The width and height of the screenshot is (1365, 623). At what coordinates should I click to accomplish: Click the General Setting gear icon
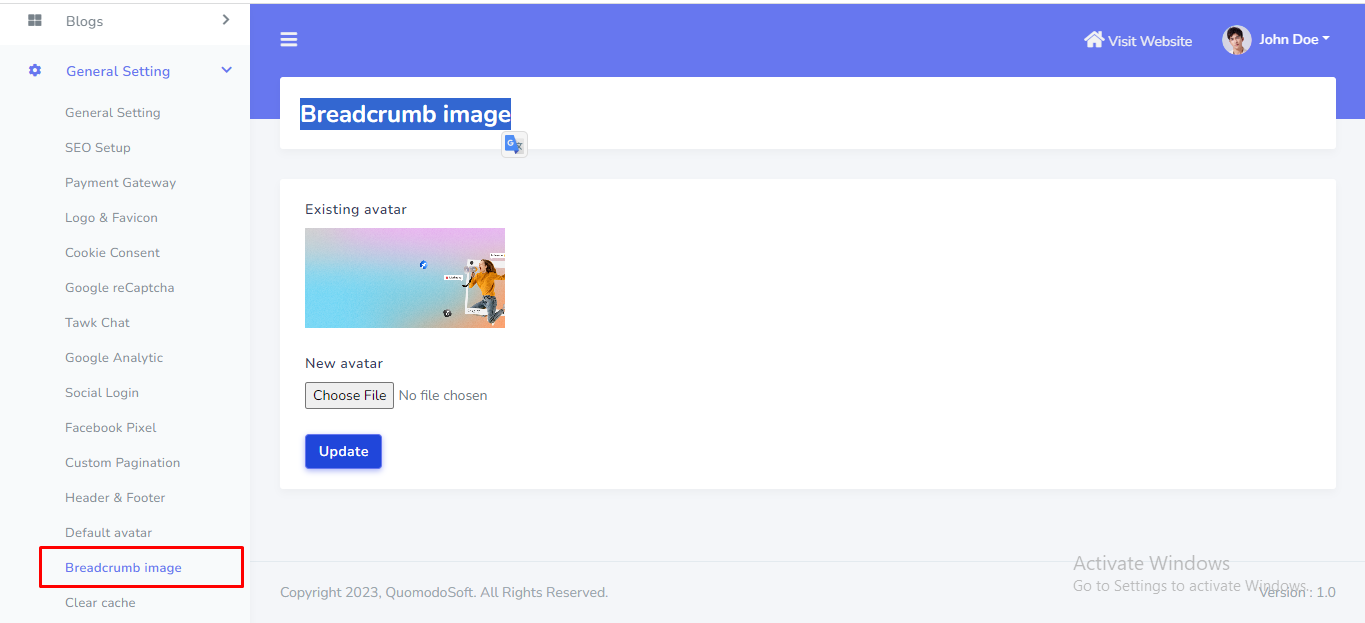coord(35,71)
